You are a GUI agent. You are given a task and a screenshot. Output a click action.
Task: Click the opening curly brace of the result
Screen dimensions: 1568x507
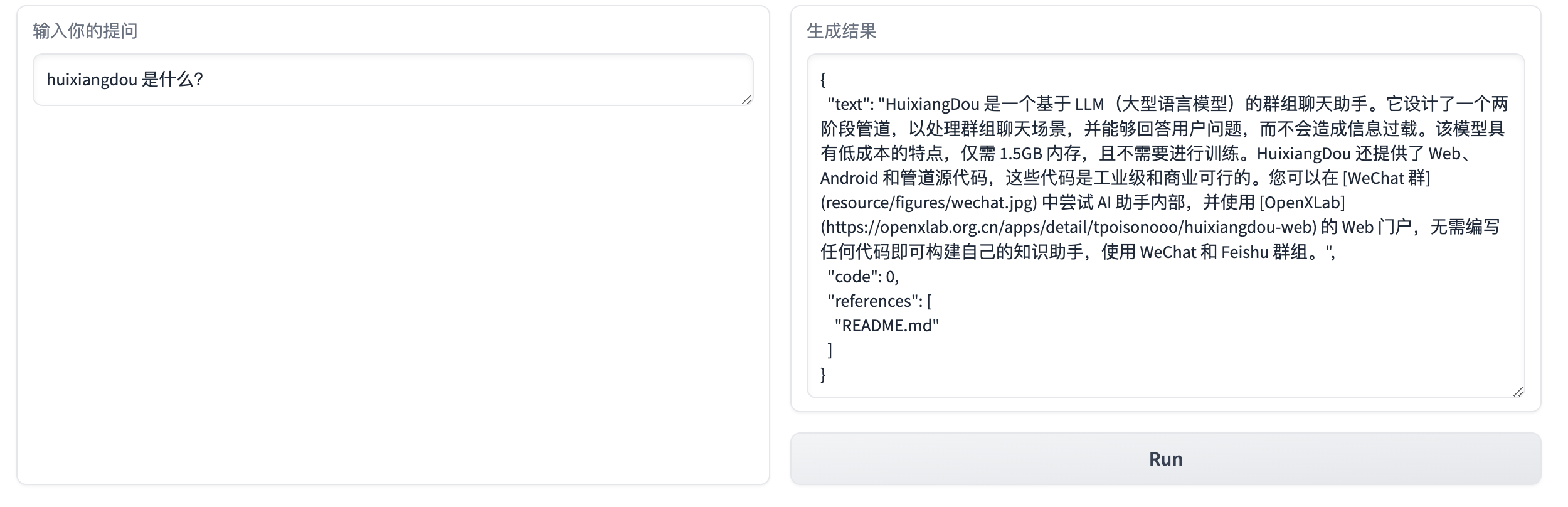click(824, 80)
